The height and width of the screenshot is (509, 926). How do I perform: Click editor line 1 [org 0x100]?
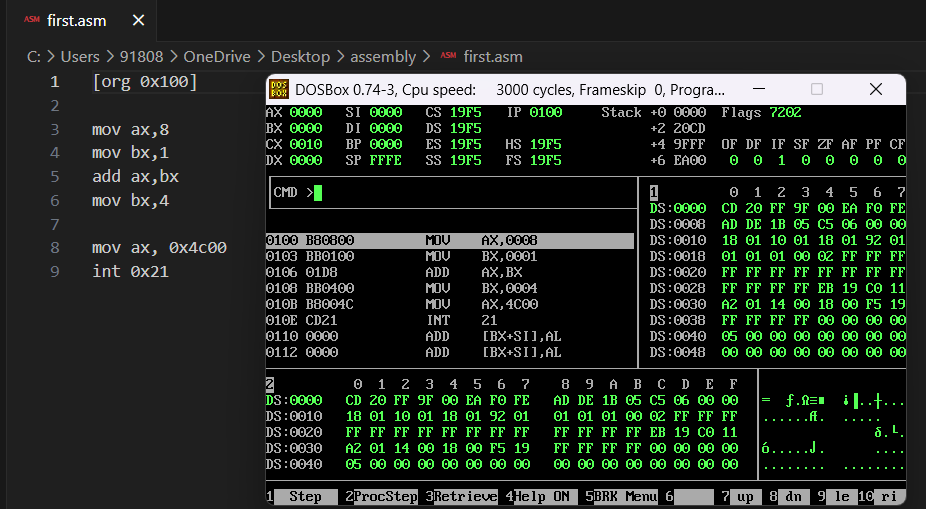pos(145,81)
